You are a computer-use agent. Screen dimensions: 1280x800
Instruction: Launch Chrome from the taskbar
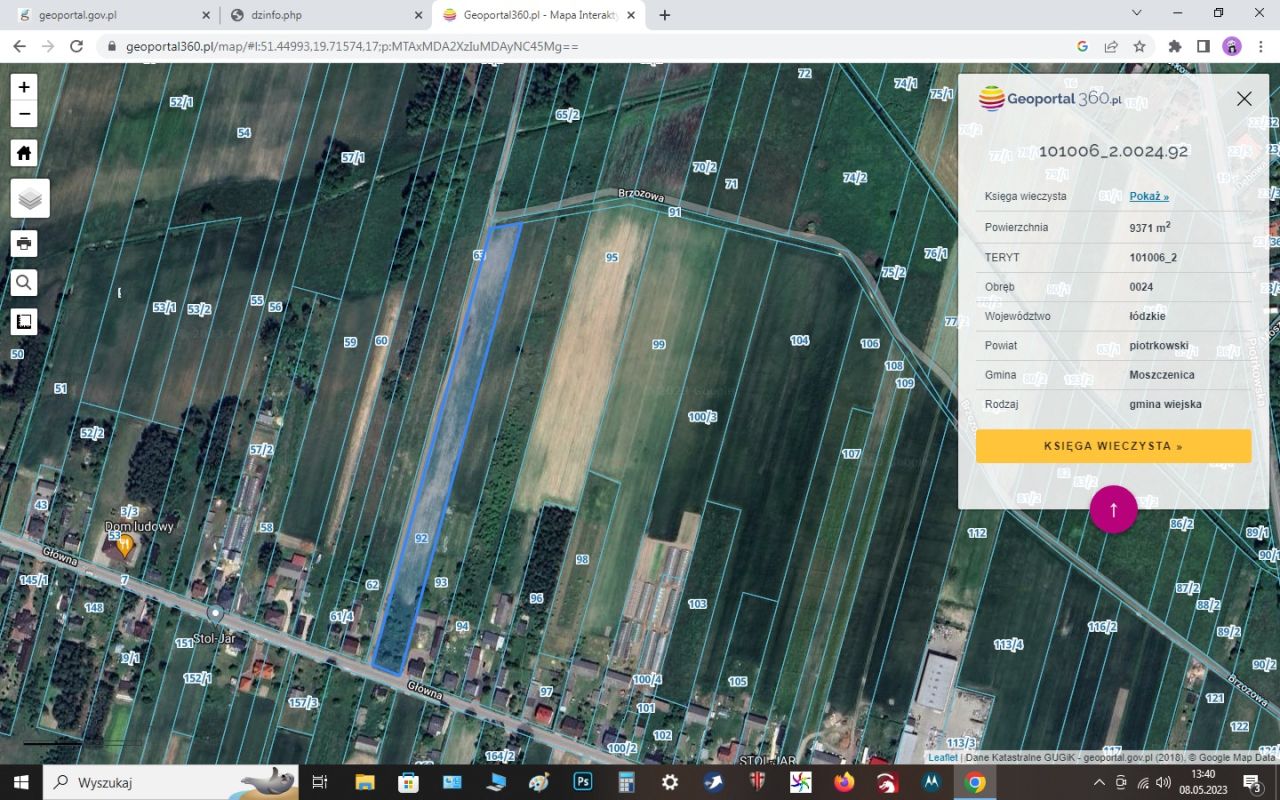[973, 782]
